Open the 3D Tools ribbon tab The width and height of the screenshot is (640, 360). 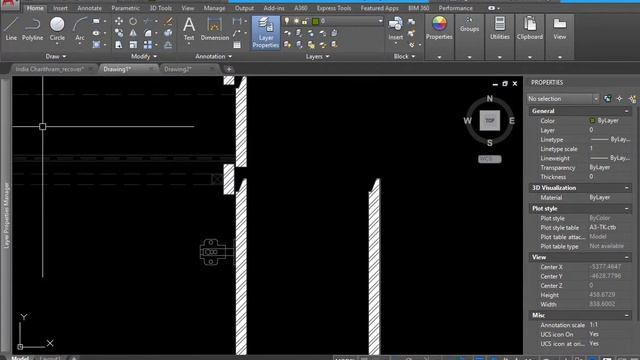click(160, 8)
